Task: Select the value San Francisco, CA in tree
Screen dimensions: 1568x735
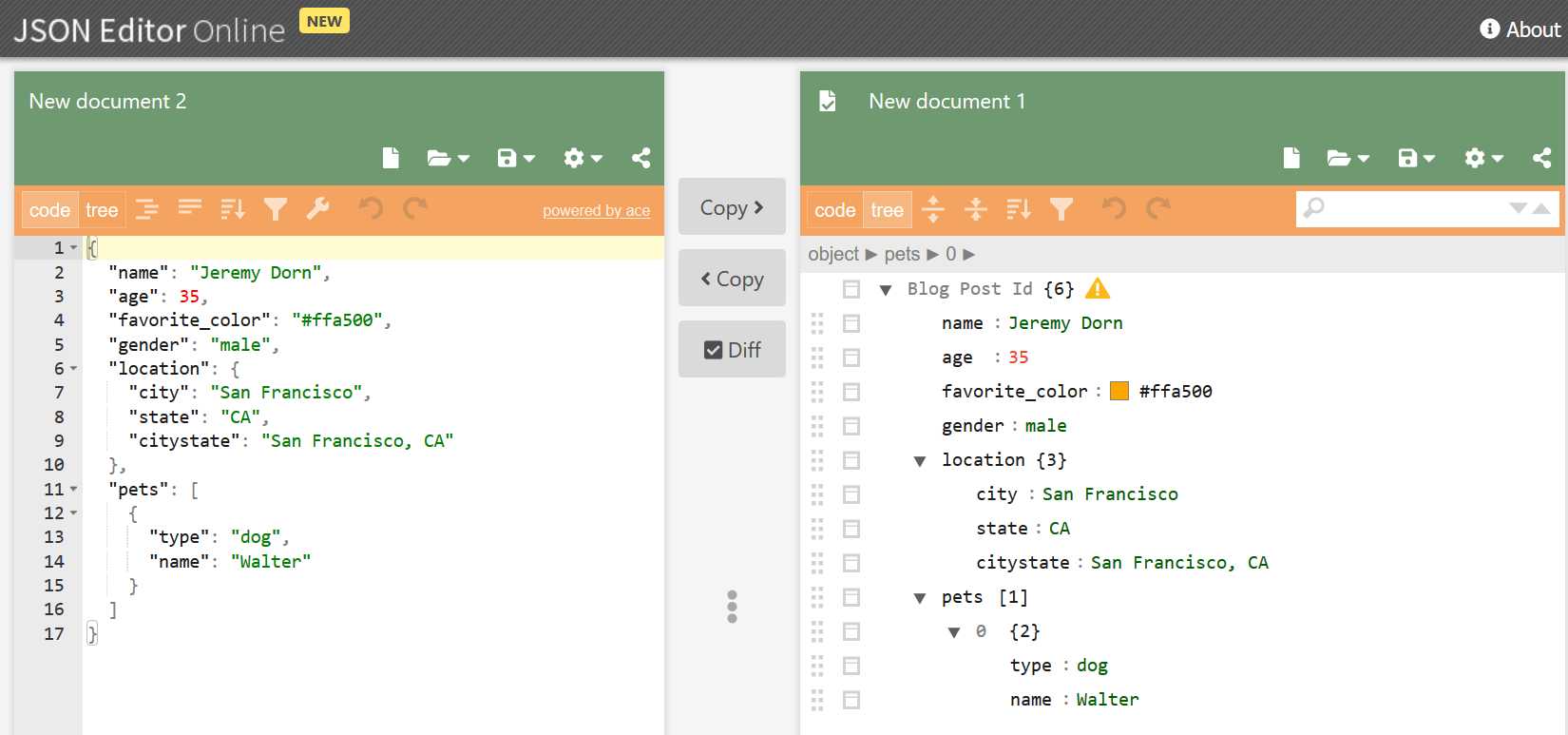Action: point(1179,563)
